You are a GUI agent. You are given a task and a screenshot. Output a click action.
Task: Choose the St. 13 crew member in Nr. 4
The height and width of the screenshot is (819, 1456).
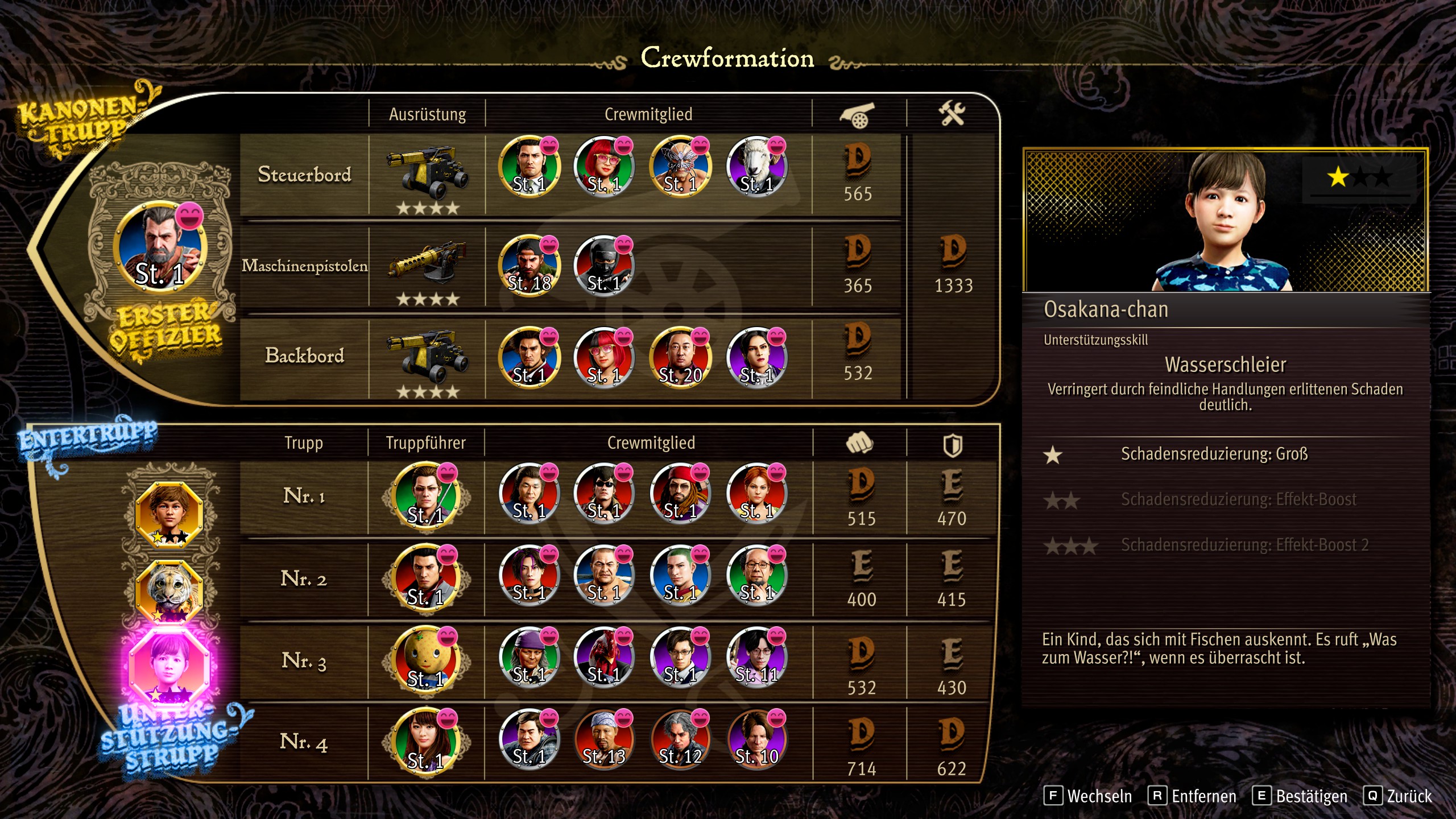pos(604,739)
